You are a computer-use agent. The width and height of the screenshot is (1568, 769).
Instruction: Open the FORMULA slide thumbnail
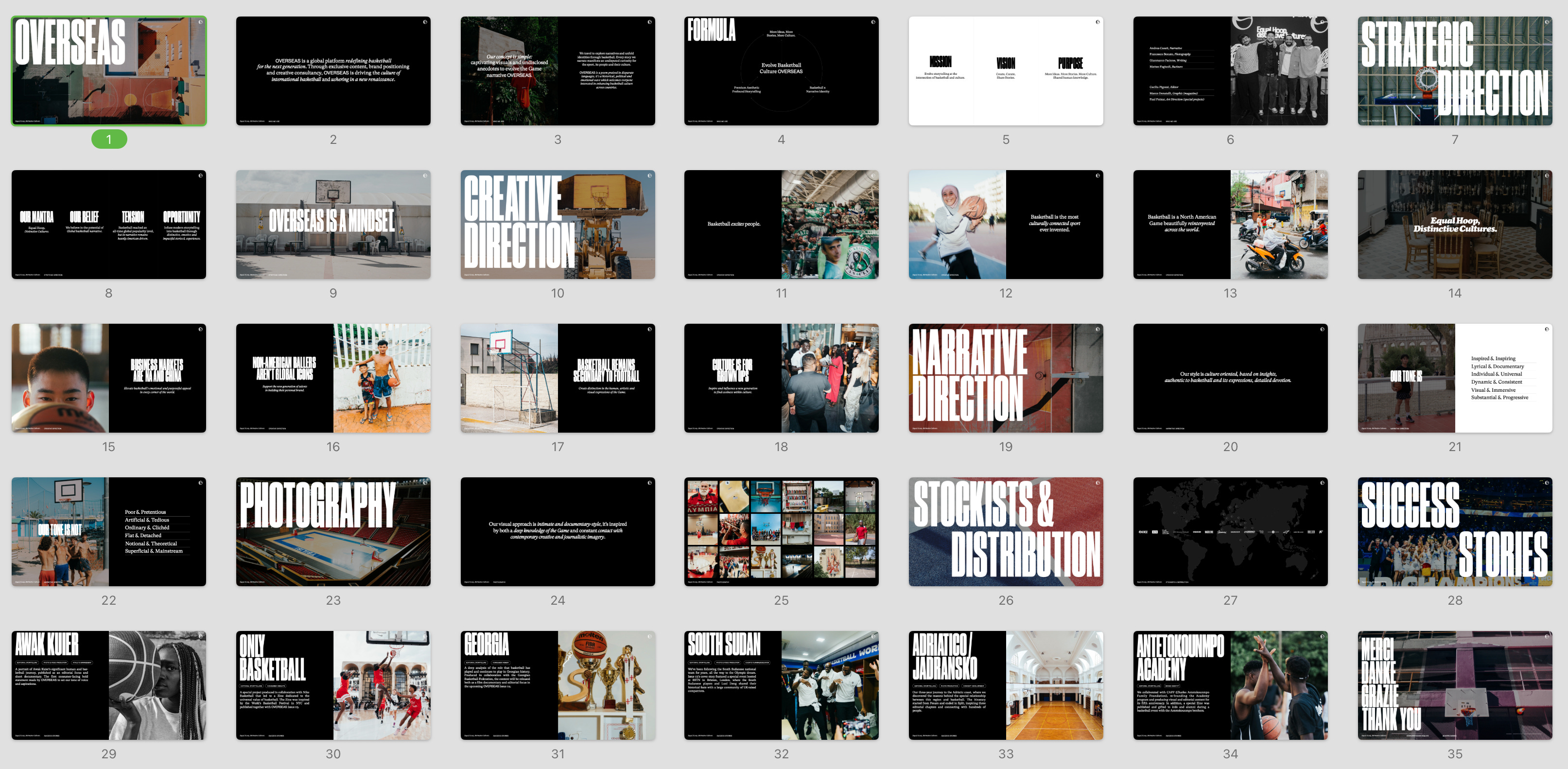pyautogui.click(x=781, y=70)
